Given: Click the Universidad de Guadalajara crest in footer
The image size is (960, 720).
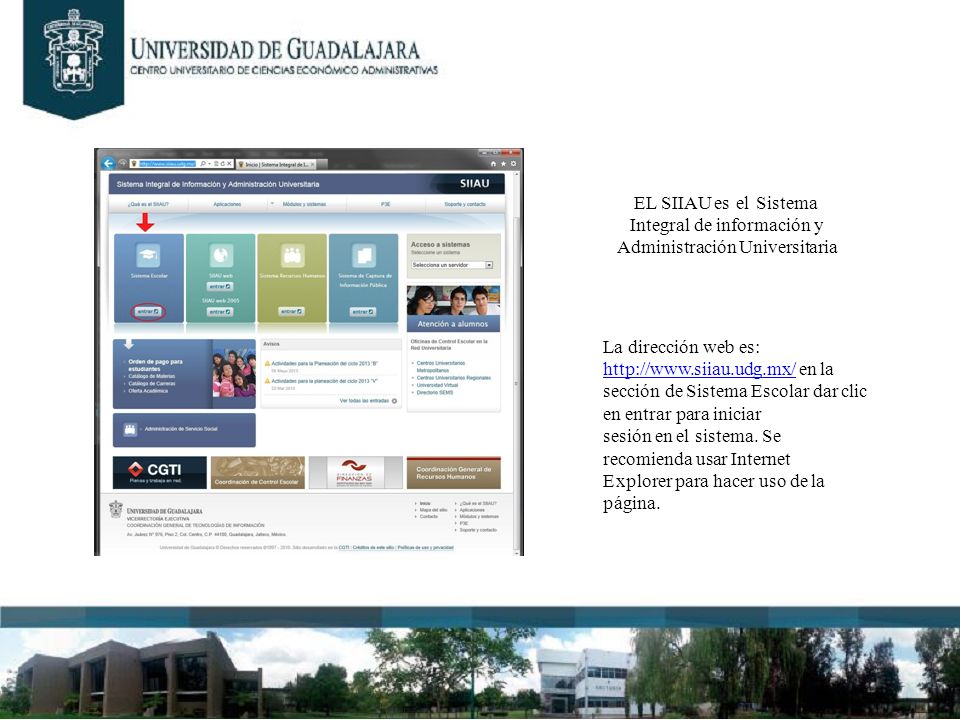Looking at the screenshot, I should point(116,509).
